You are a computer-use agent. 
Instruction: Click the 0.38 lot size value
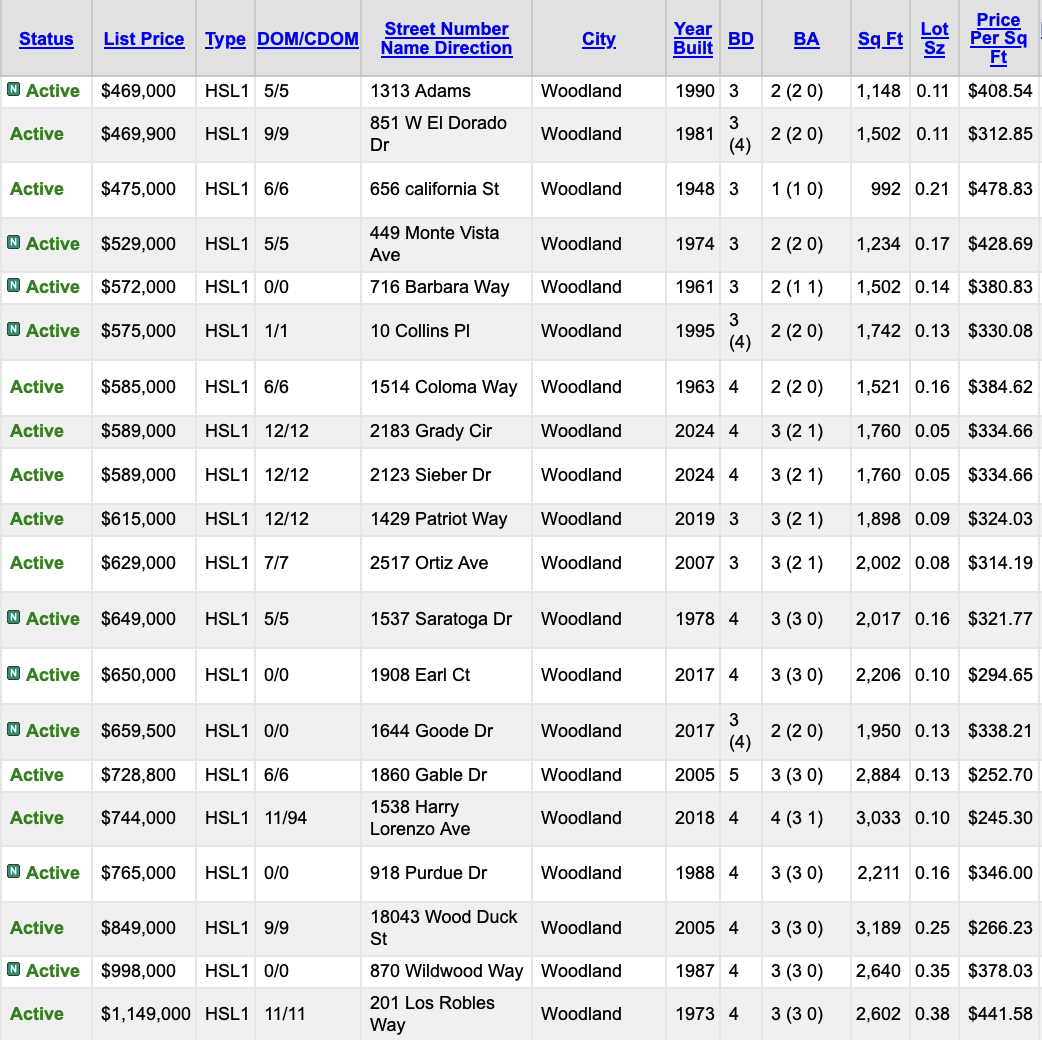click(932, 1014)
